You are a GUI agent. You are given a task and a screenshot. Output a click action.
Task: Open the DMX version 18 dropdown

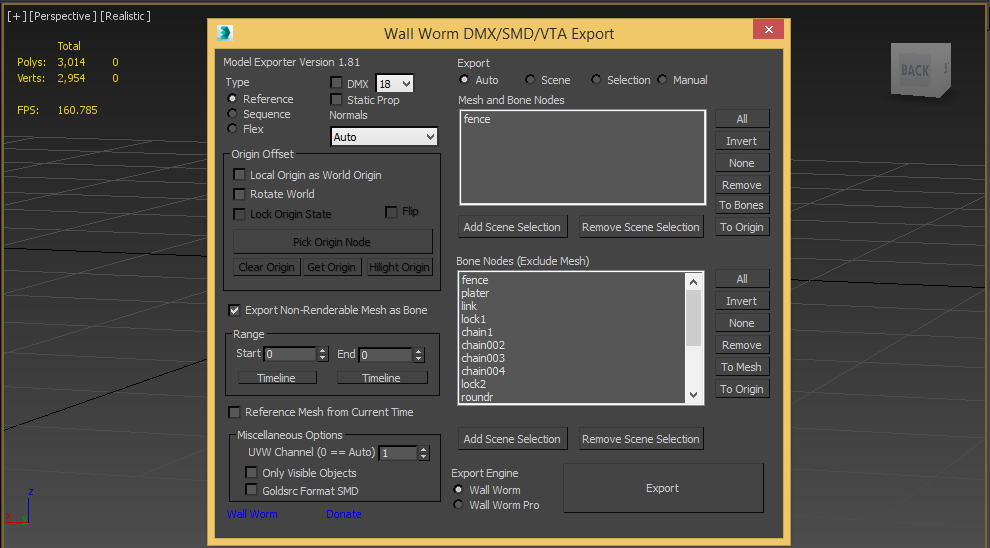tap(395, 83)
